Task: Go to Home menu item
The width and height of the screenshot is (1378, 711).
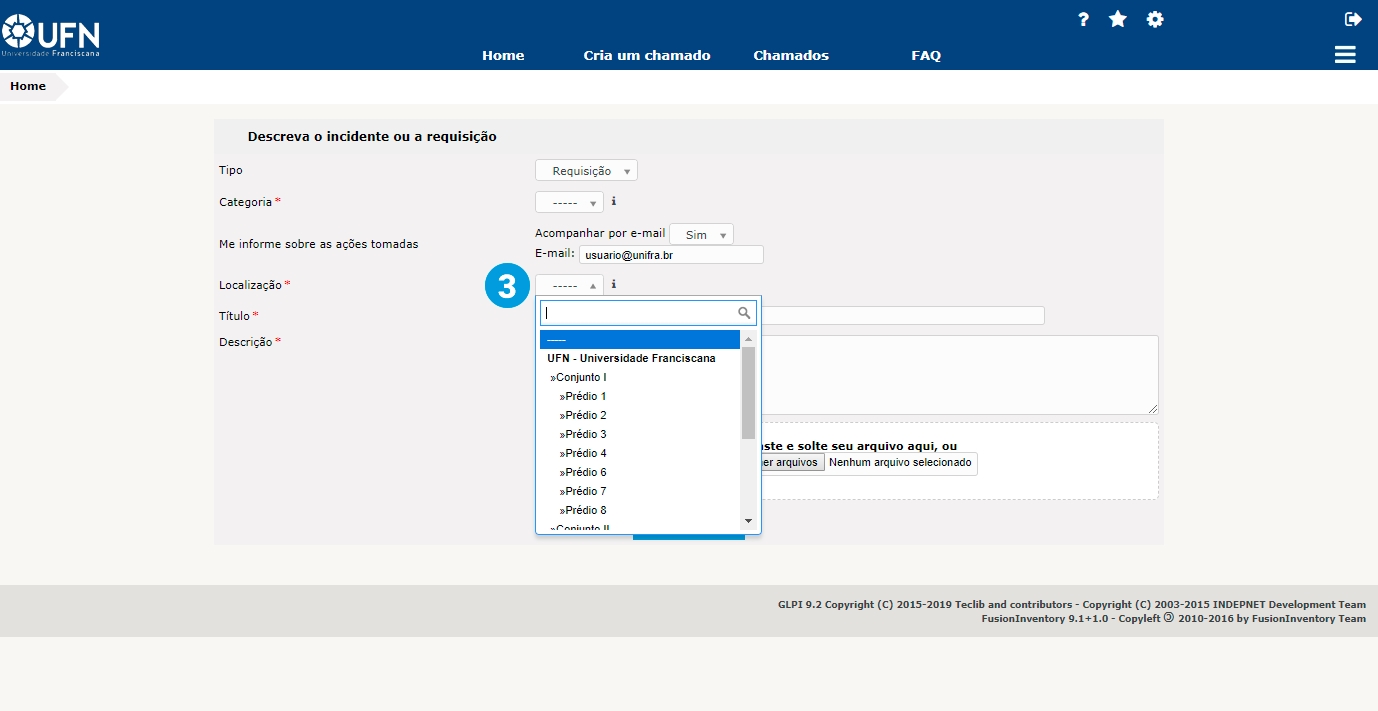Action: (503, 56)
